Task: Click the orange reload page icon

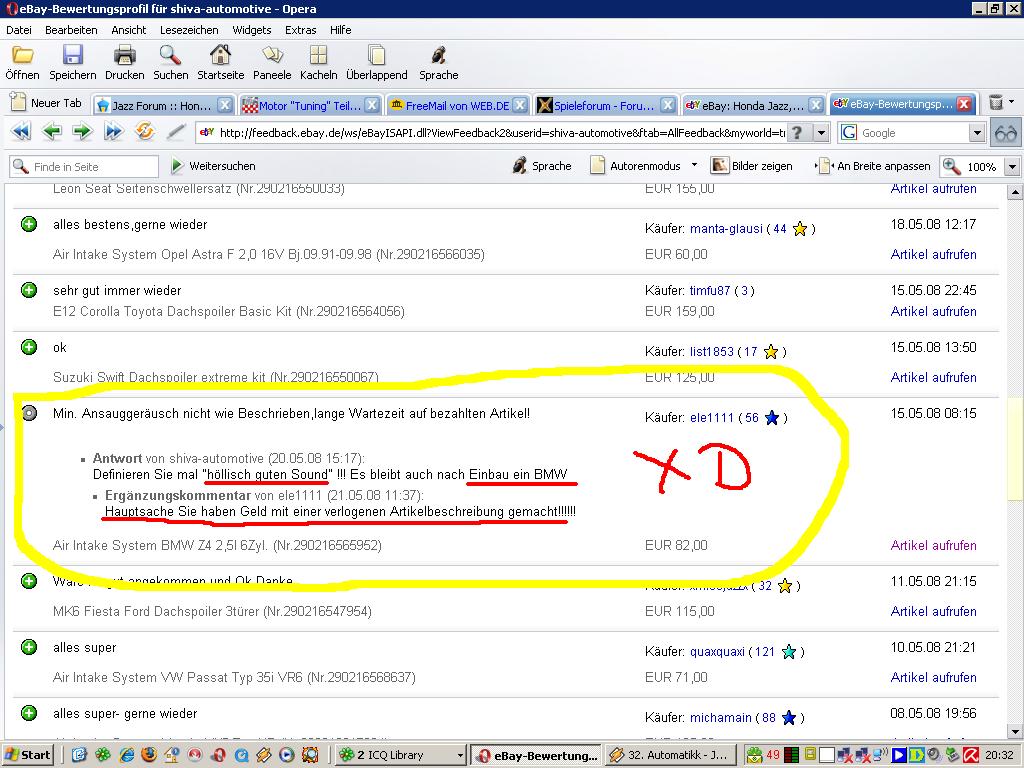Action: (144, 132)
